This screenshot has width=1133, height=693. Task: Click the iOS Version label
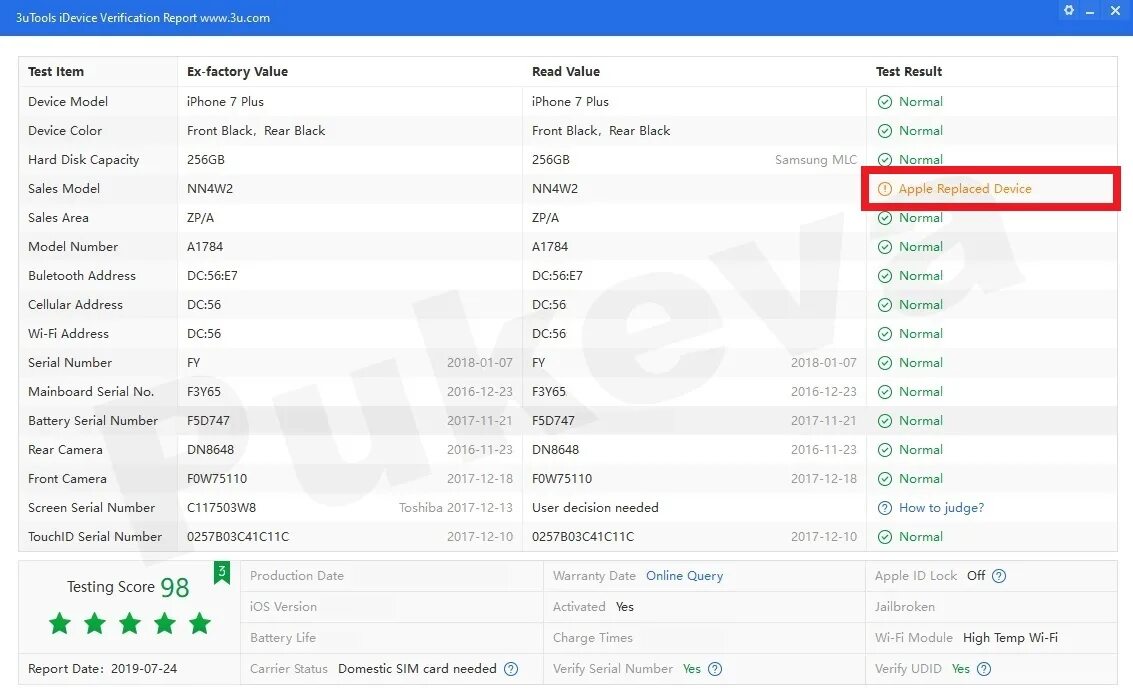tap(283, 607)
